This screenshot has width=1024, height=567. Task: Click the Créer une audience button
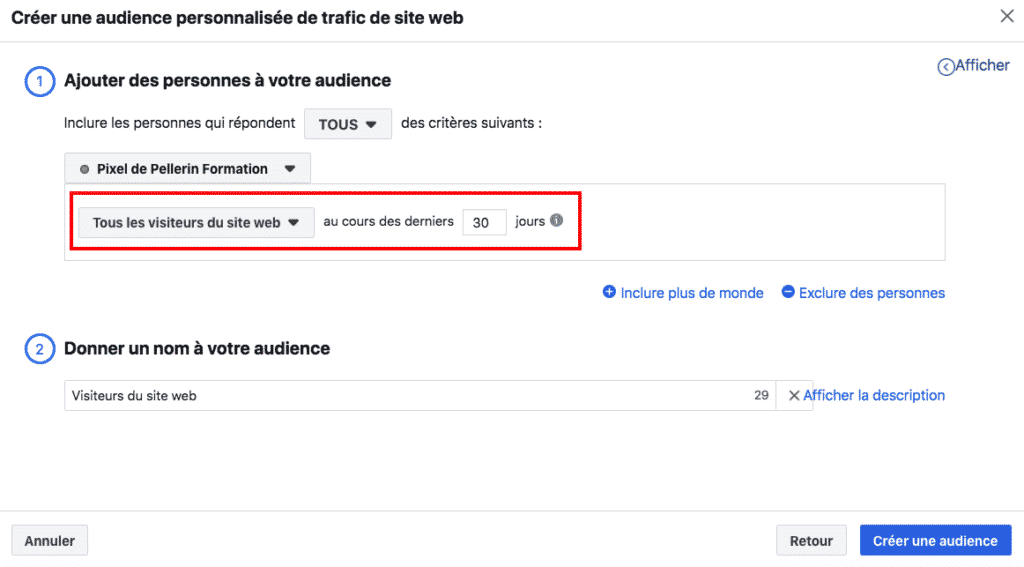(934, 541)
